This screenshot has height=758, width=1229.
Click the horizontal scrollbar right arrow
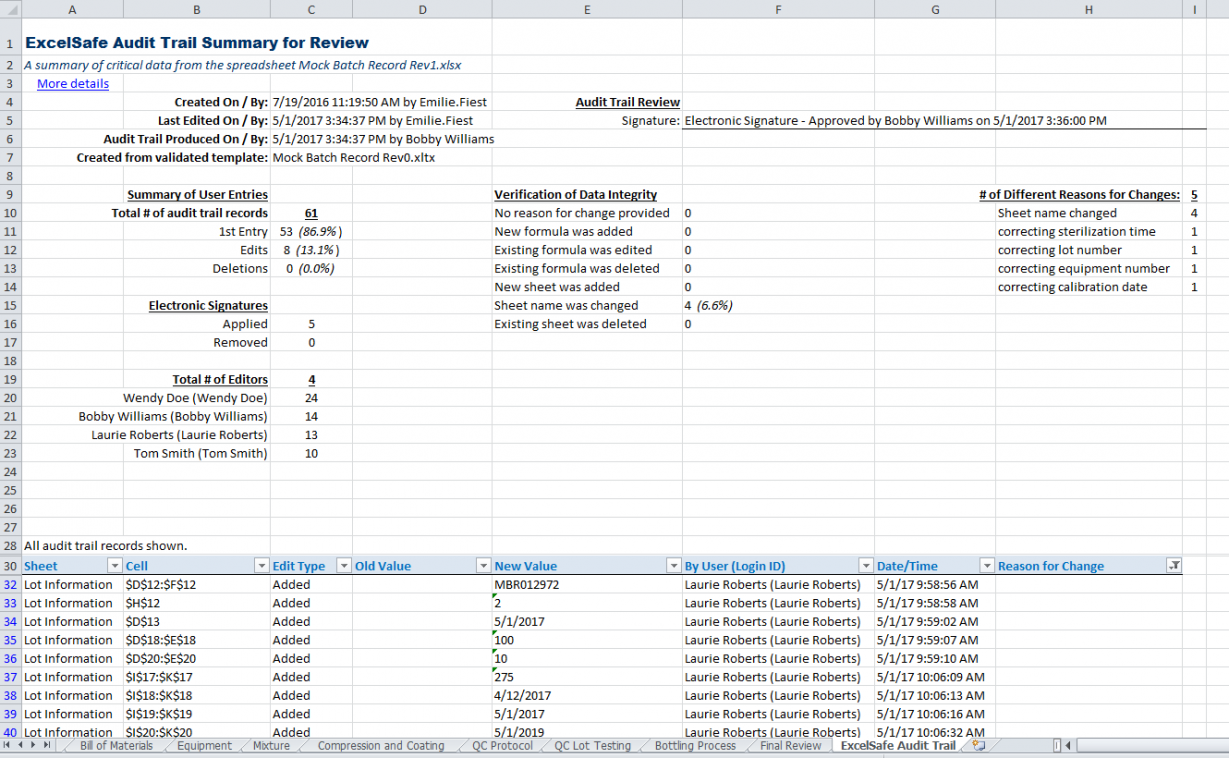1222,745
